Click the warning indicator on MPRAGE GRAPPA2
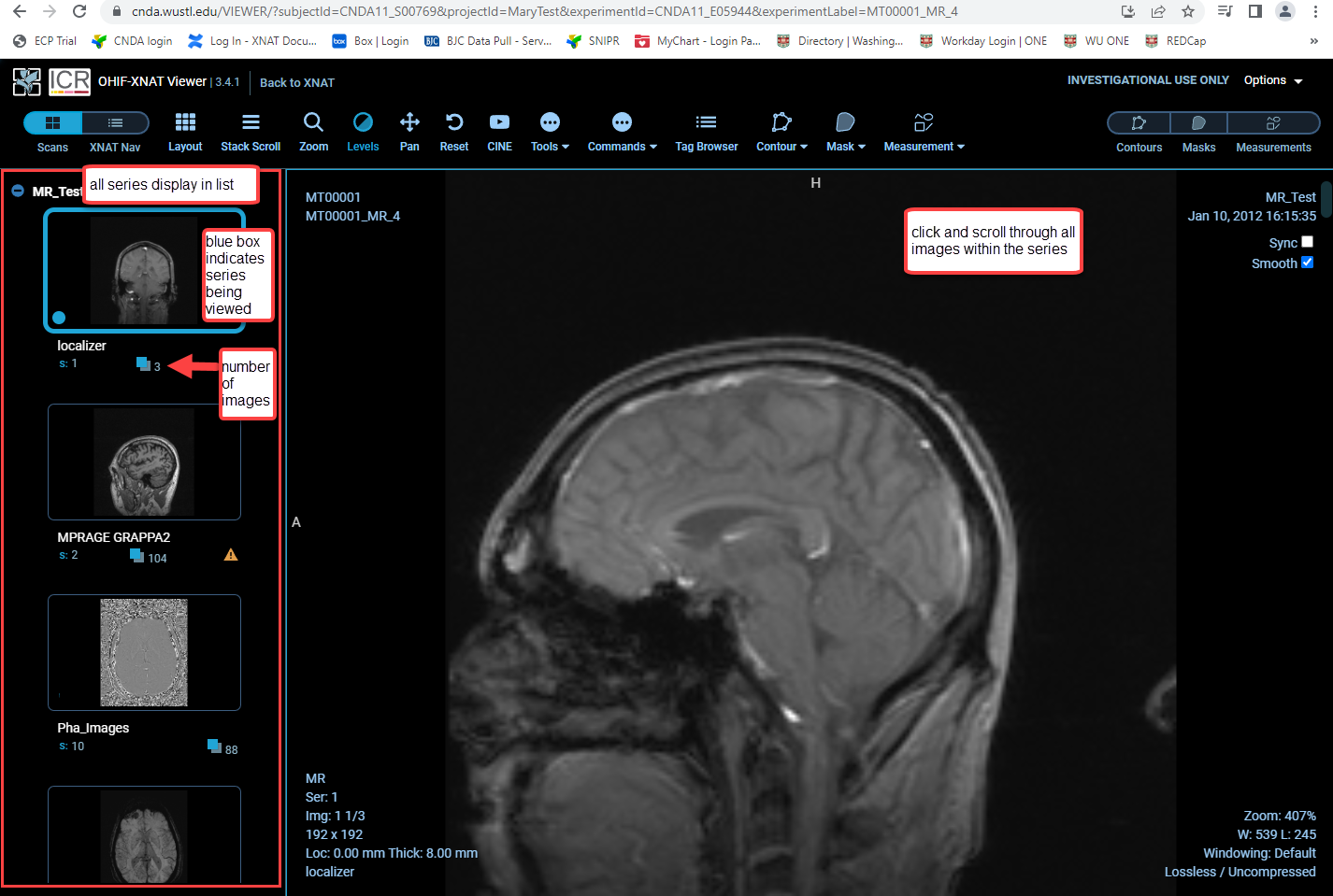The height and width of the screenshot is (896, 1333). point(231,553)
